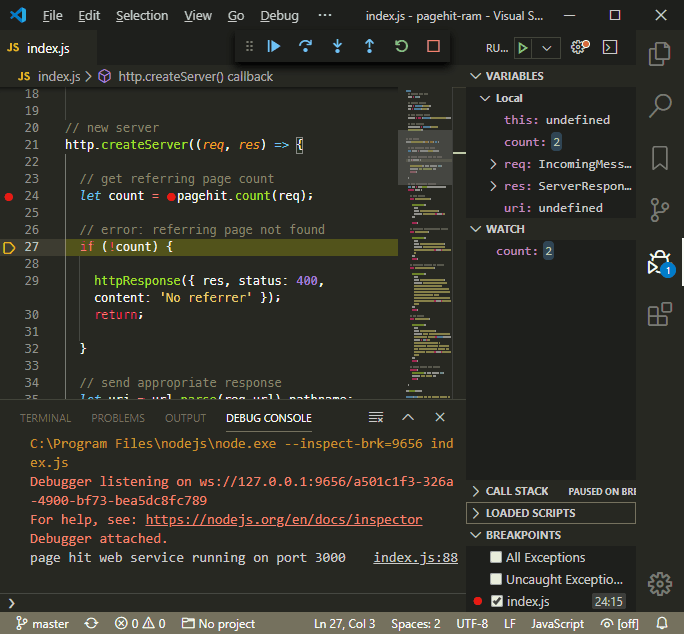Viewport: 684px width, 634px height.
Task: Toggle All Exceptions breakpoint checkbox
Action: (496, 557)
